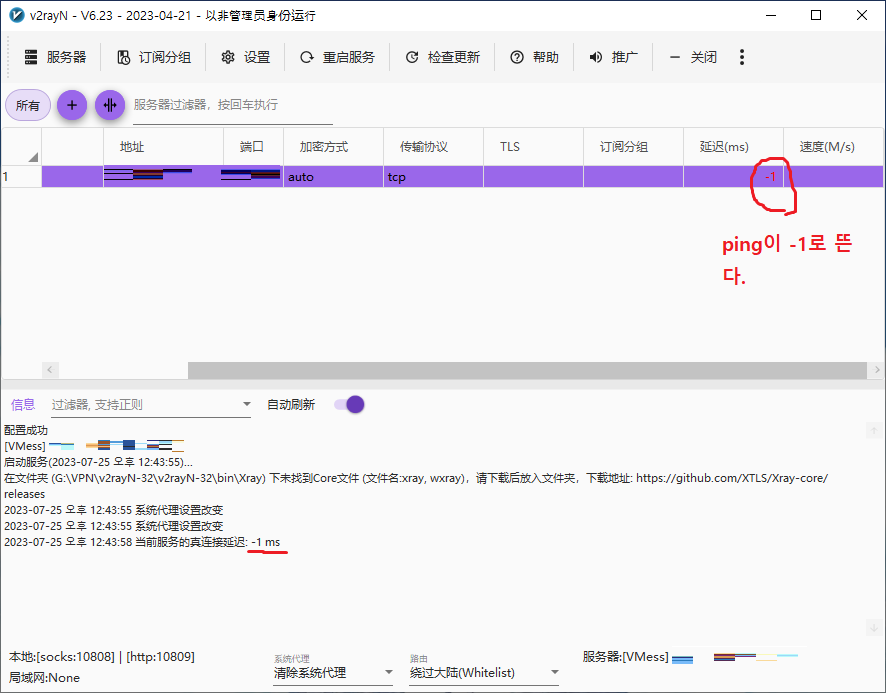
Task: Click the v2rayN app icon in the title bar
Action: pos(16,15)
